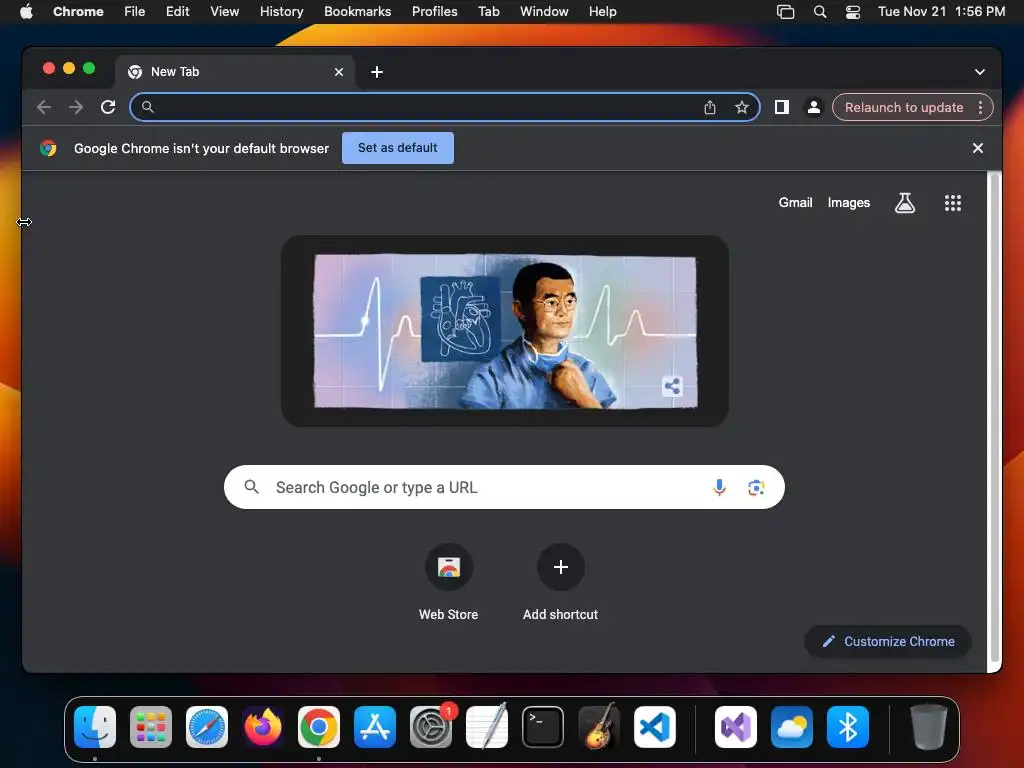Select the New Tab tab
The width and height of the screenshot is (1024, 768).
coord(236,72)
